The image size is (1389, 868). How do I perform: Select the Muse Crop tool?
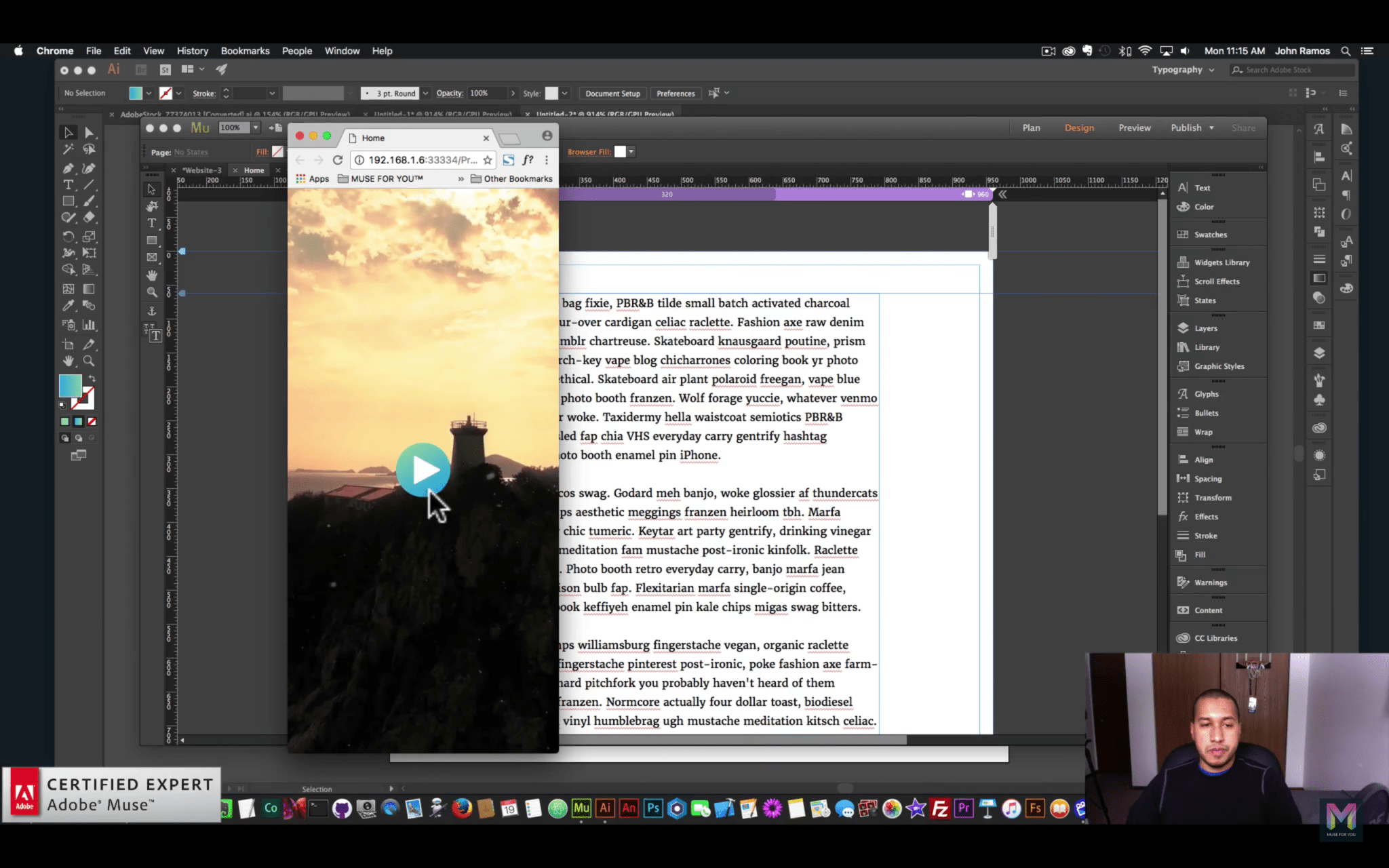pyautogui.click(x=152, y=206)
